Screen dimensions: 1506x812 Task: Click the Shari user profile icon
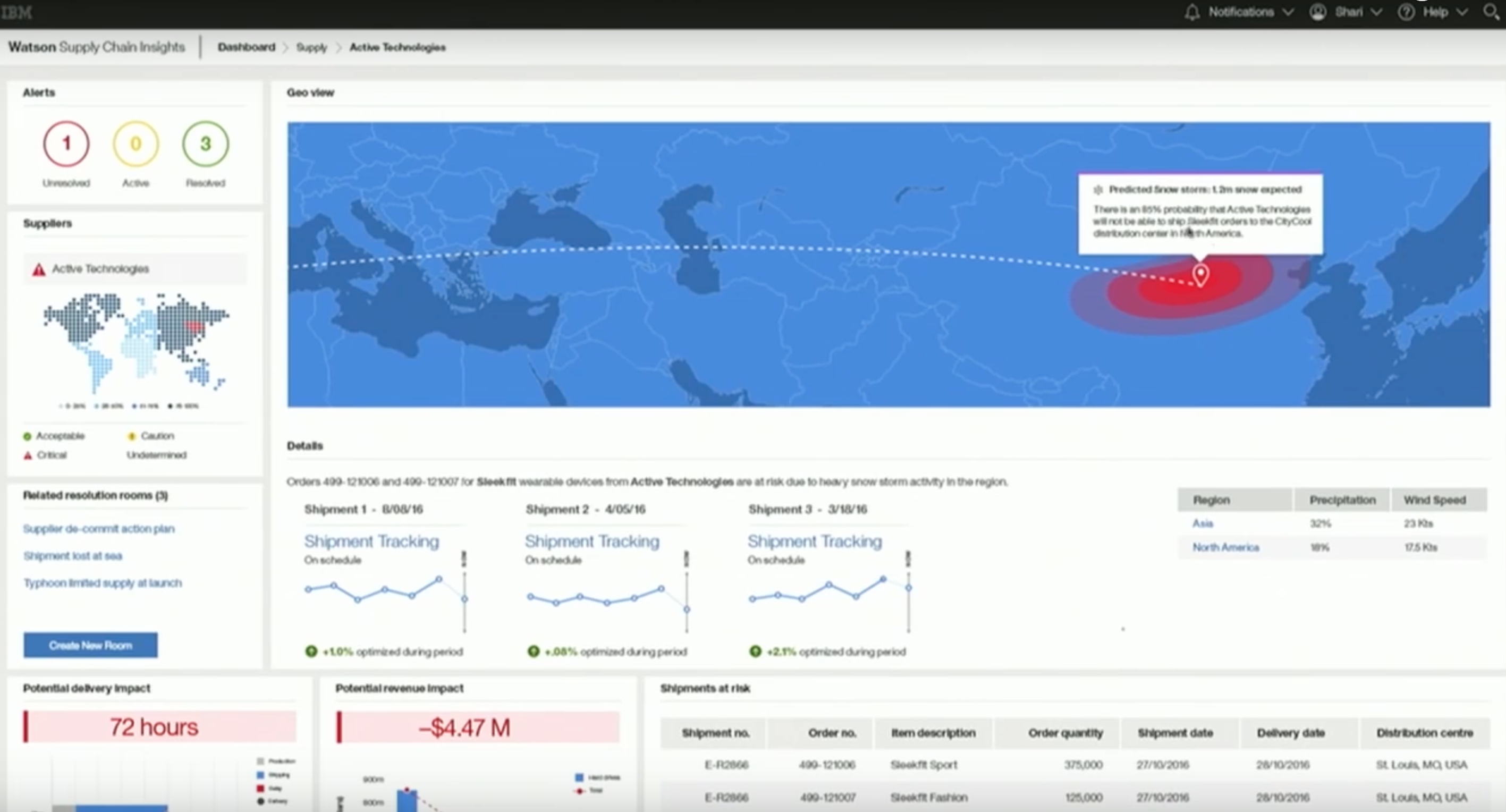pyautogui.click(x=1317, y=12)
